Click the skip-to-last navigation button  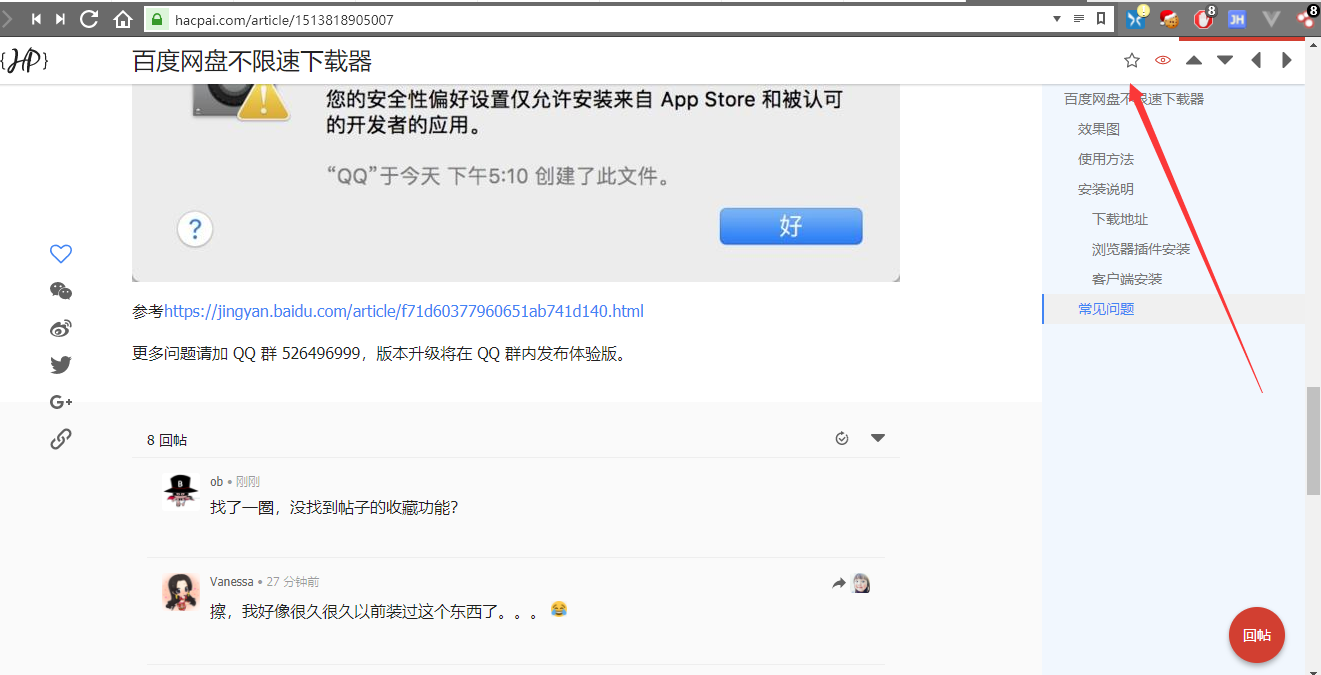(x=61, y=18)
